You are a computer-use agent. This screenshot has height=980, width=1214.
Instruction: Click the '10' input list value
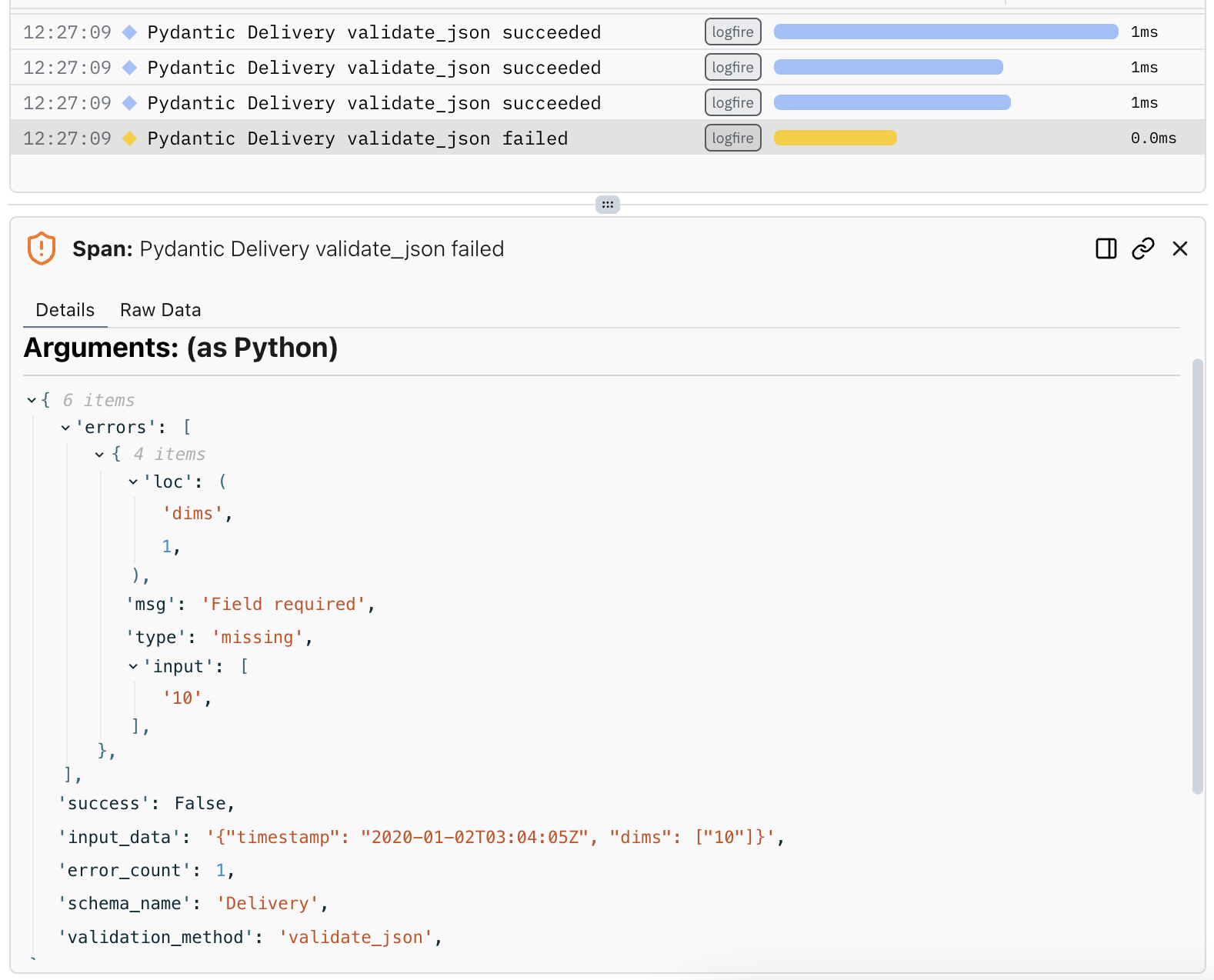click(x=182, y=698)
